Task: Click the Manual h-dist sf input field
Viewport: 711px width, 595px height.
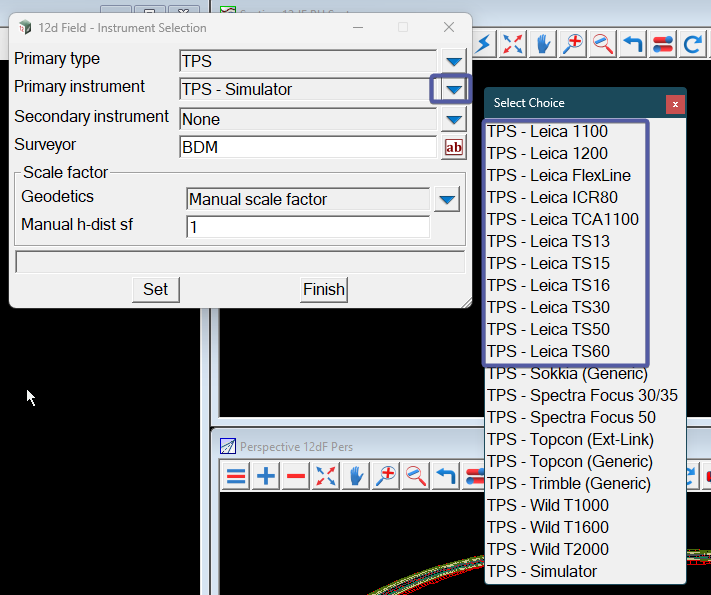Action: (307, 227)
